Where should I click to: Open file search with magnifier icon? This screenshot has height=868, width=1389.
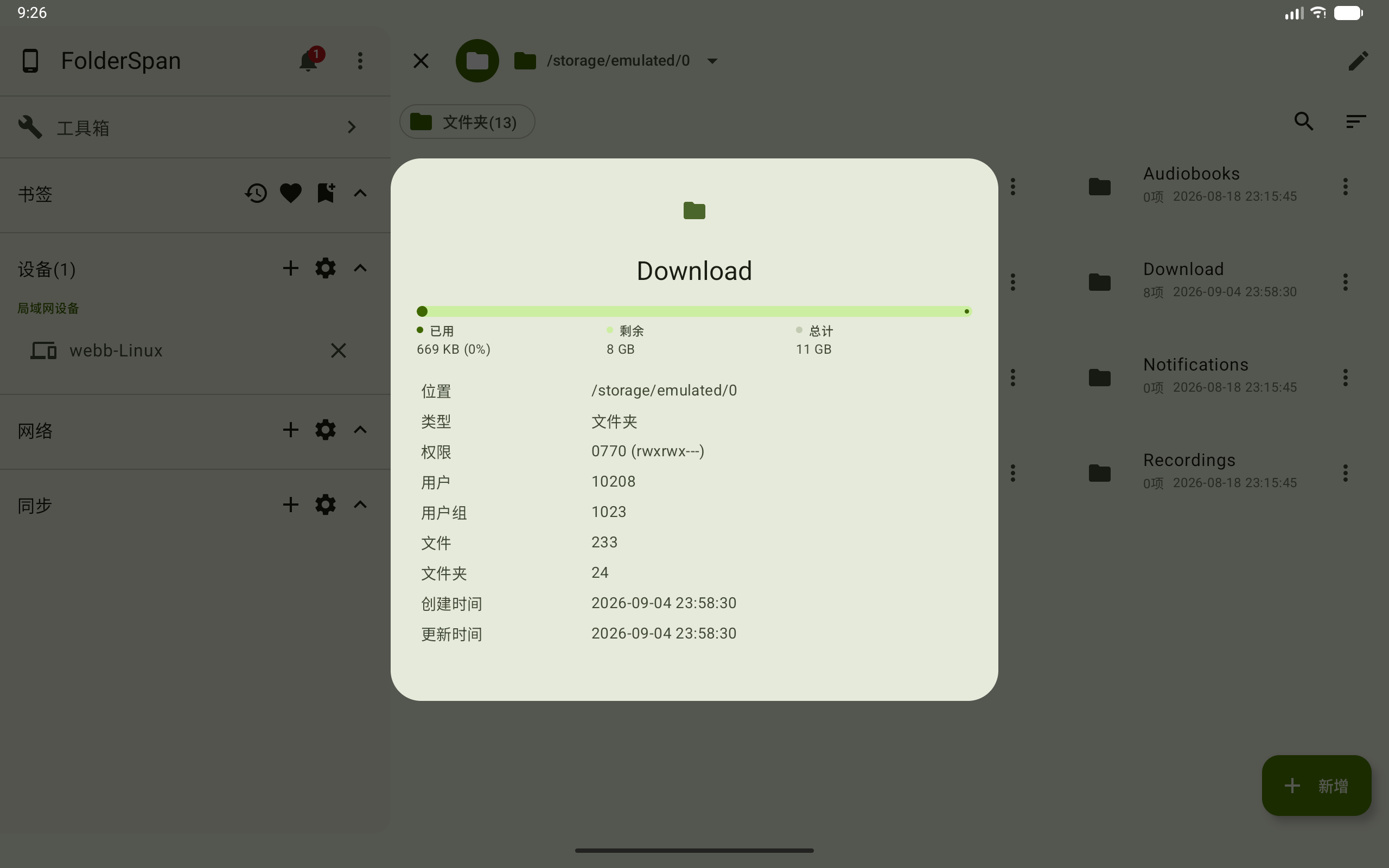(x=1304, y=121)
